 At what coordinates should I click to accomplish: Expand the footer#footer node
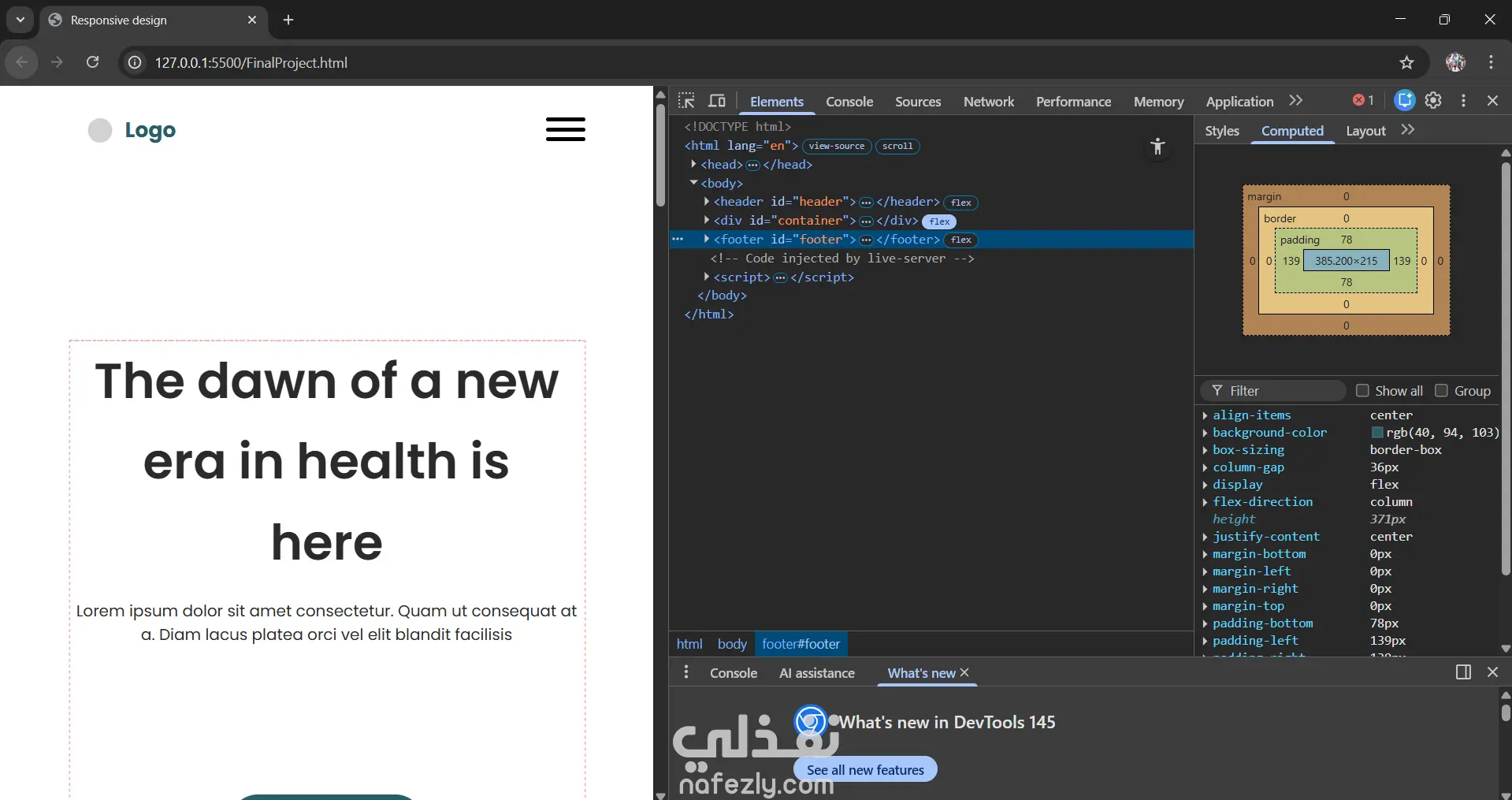point(707,239)
